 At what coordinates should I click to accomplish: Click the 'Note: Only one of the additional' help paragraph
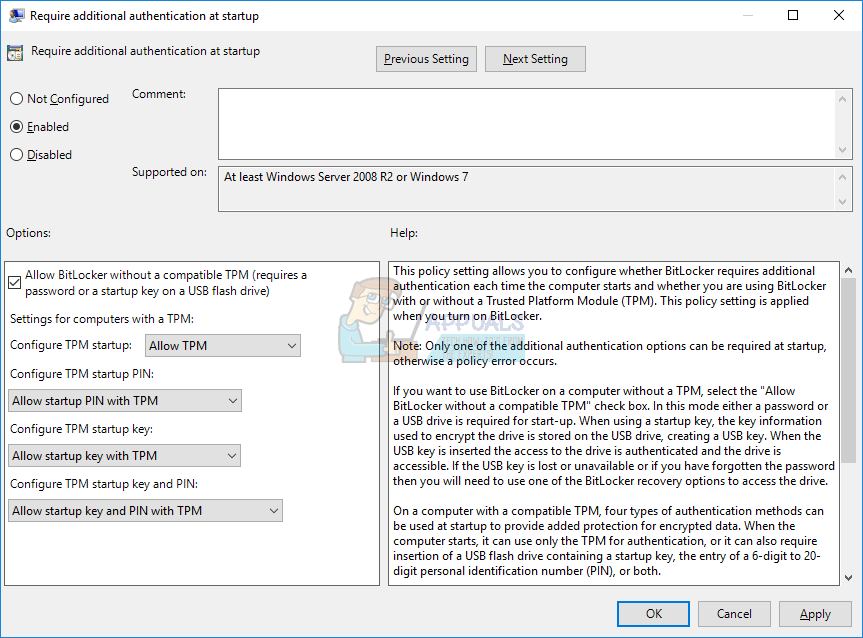610,353
